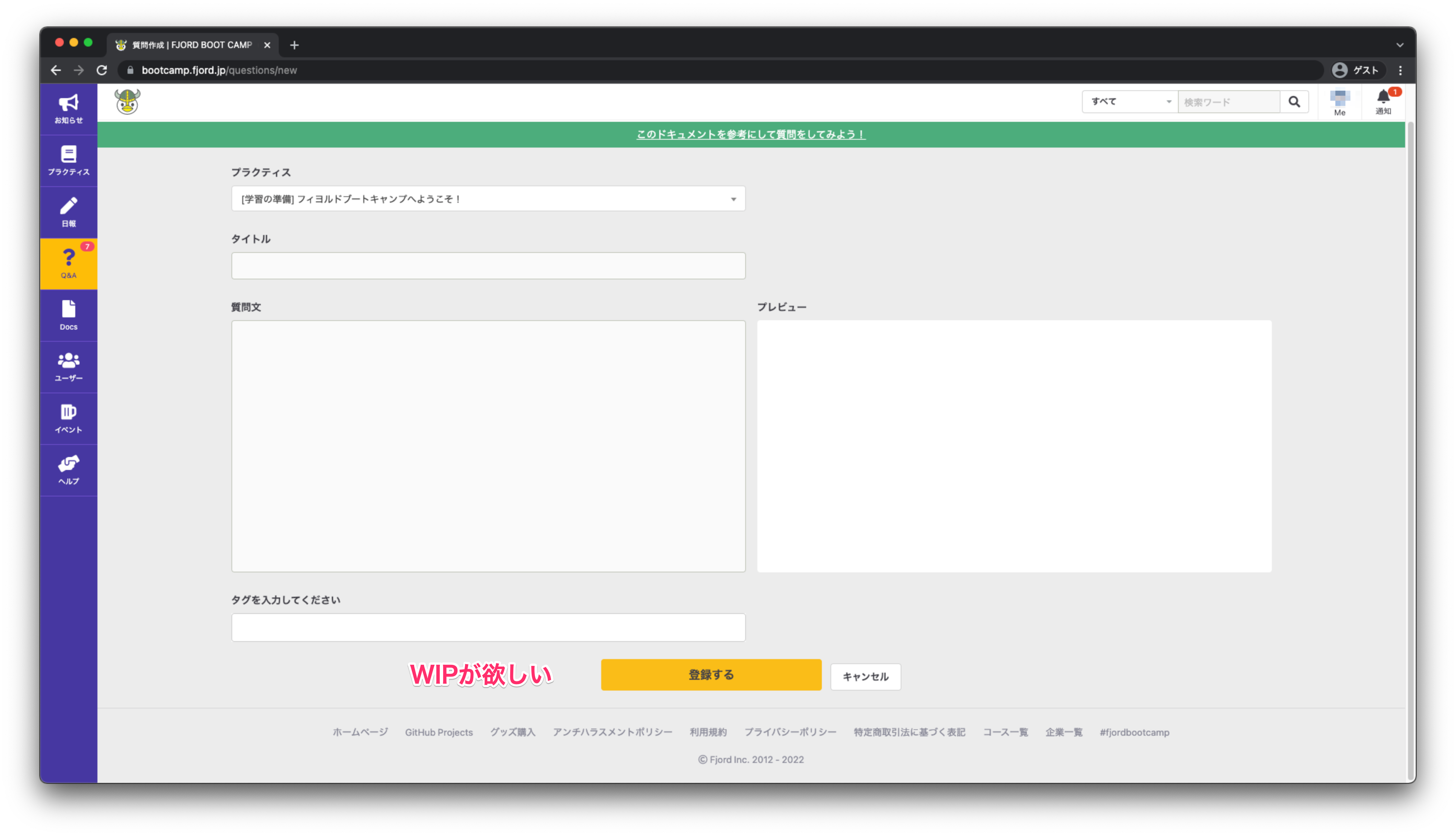Open the イベント sidebar icon
Viewport: 1456px width, 836px height.
[x=68, y=418]
